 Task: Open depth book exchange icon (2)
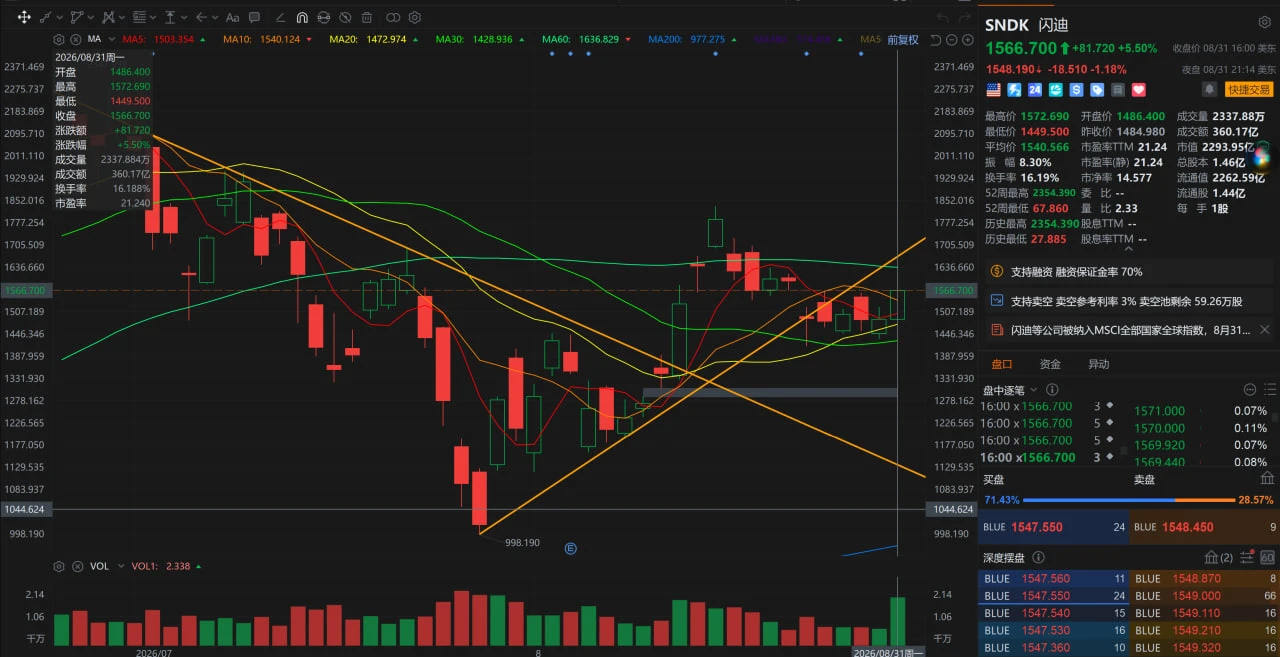pos(1219,557)
